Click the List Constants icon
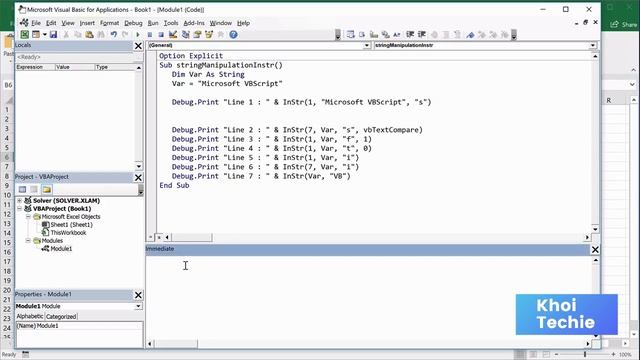This screenshot has width=640, height=360. click(x=362, y=35)
